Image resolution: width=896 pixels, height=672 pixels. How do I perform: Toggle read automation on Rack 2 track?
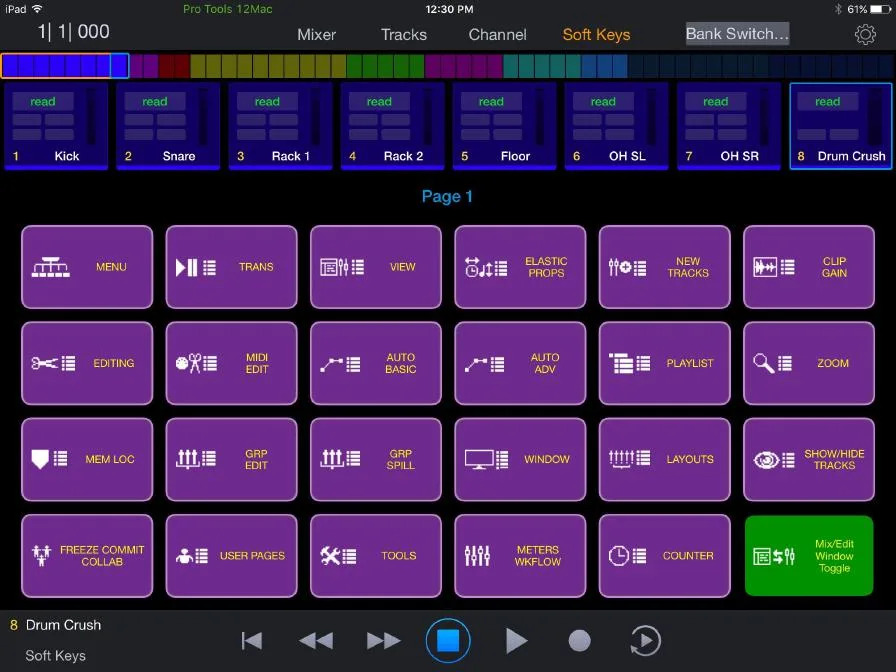coord(379,102)
